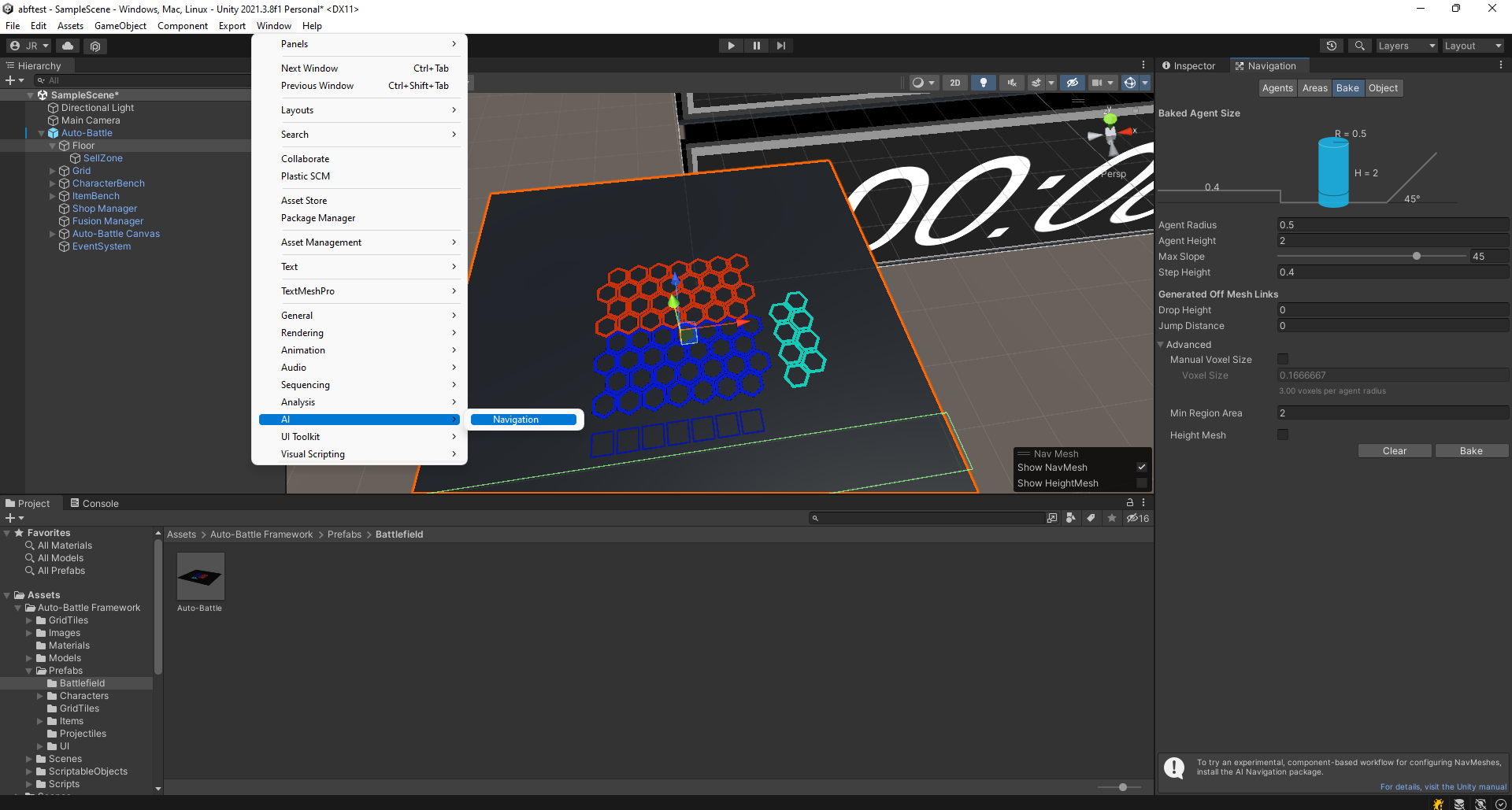Viewport: 1512px width, 810px height.
Task: Open Project search by type icon
Action: [x=1070, y=518]
